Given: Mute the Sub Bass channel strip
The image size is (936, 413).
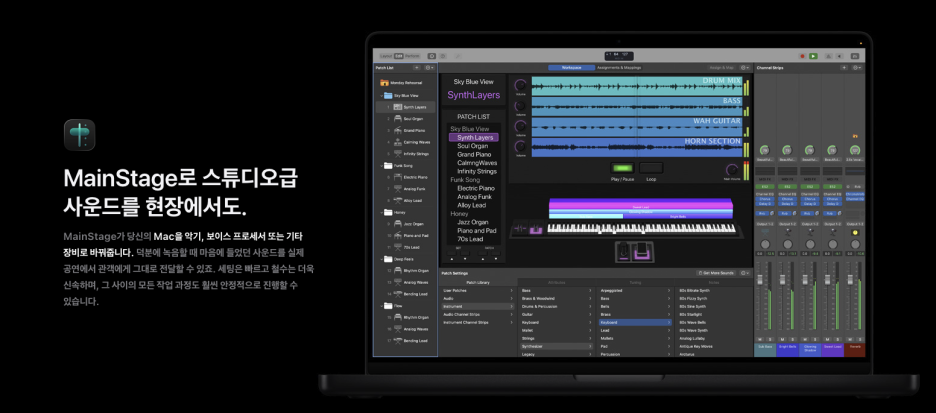Looking at the screenshot, I should point(760,339).
